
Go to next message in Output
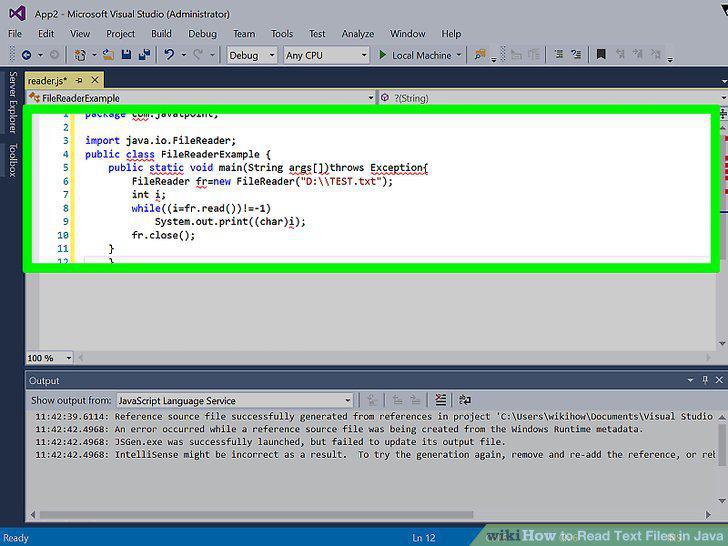click(x=415, y=400)
